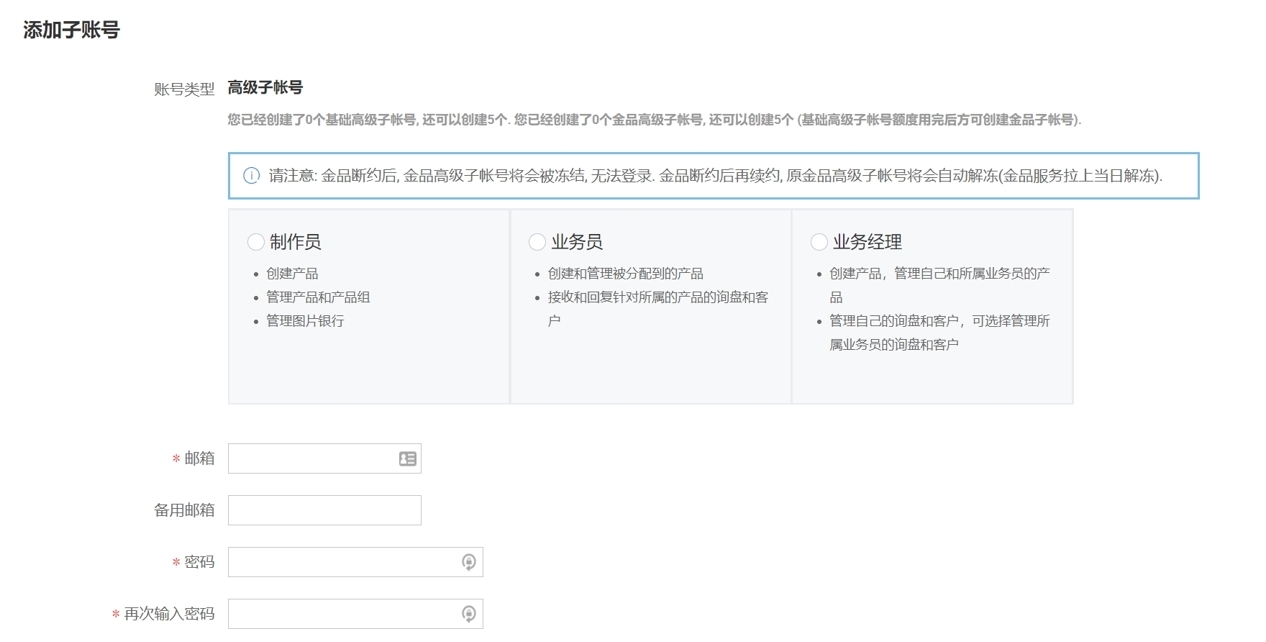Click the key icon in the 密码 field

(468, 562)
